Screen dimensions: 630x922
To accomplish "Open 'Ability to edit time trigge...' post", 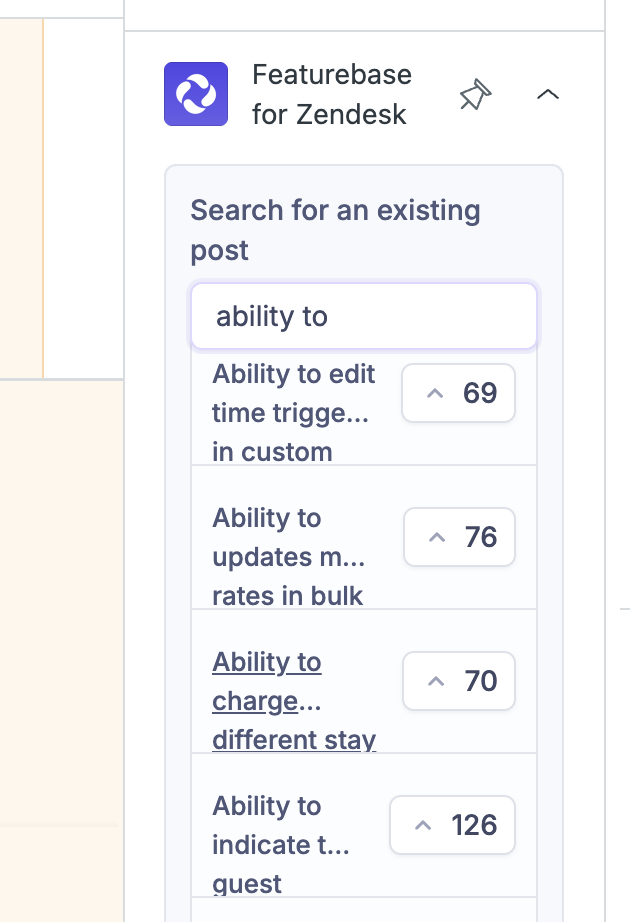I will 293,412.
